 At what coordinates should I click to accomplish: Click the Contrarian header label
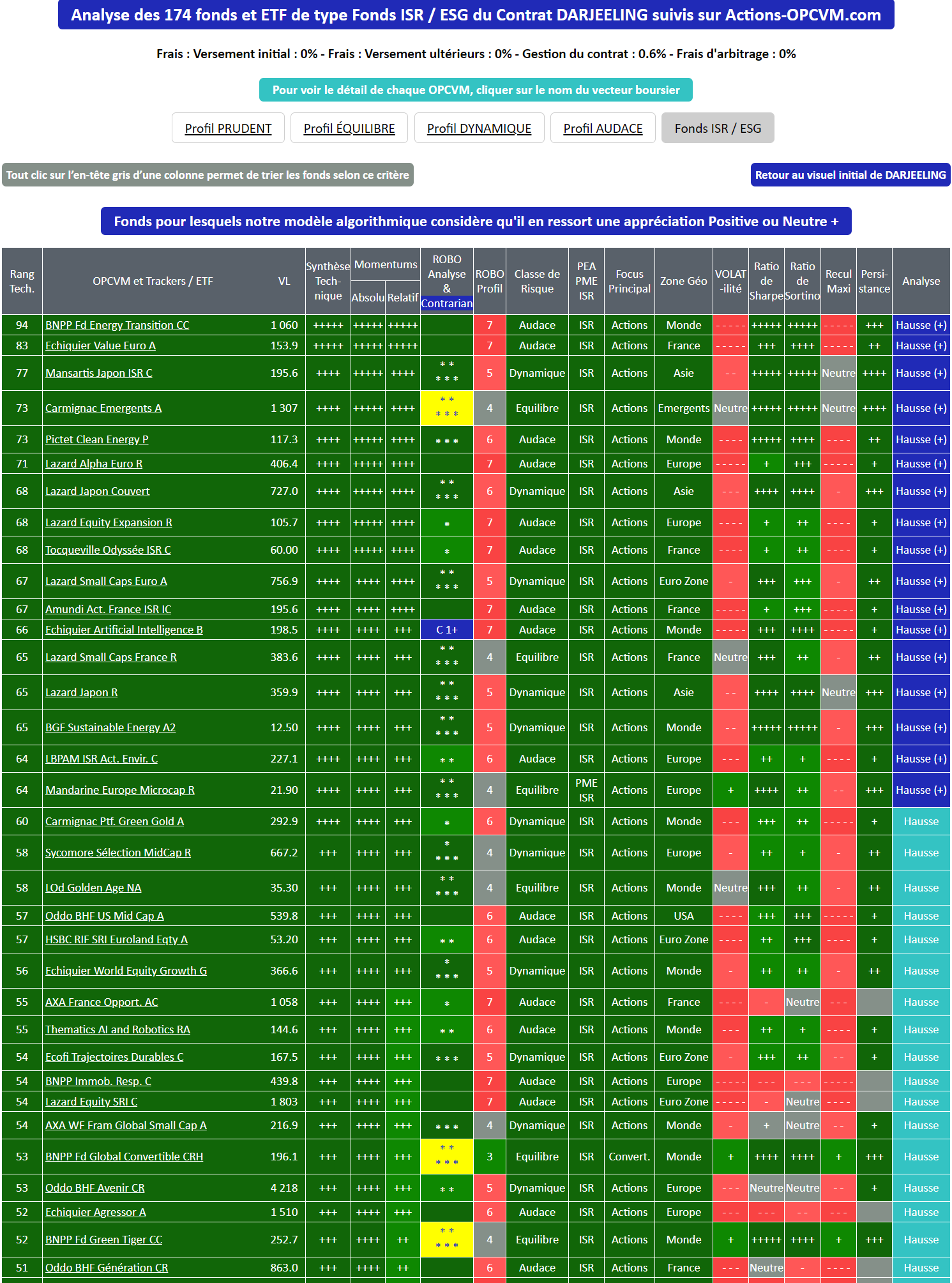[447, 303]
